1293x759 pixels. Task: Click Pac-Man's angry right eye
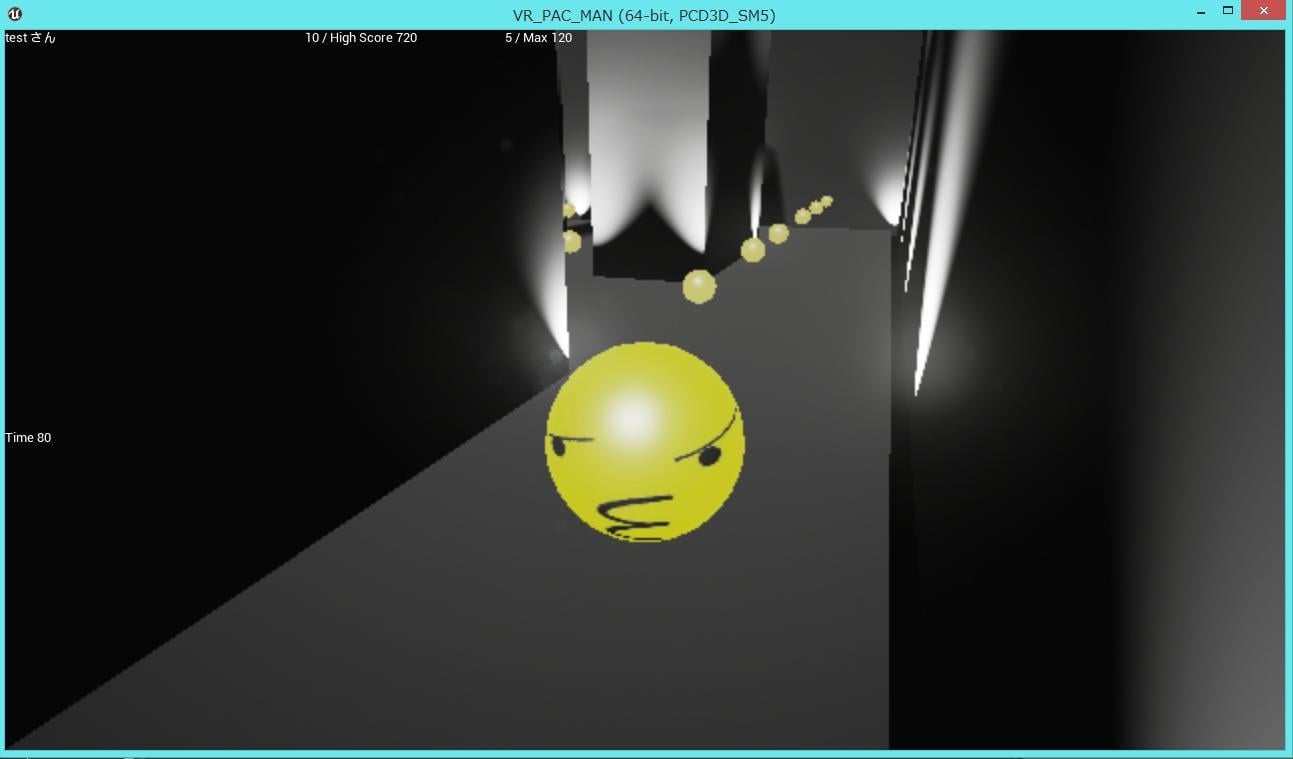(709, 457)
